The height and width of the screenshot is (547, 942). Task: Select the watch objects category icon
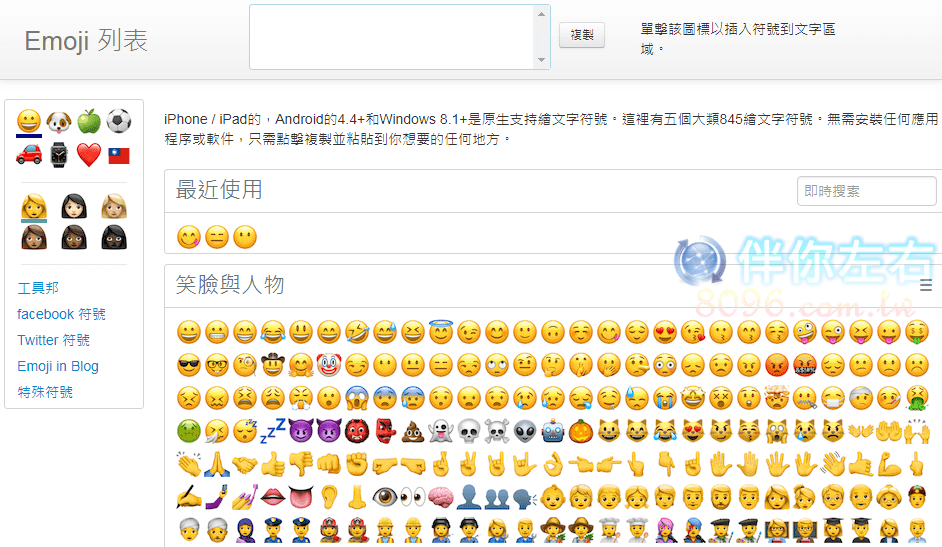(x=59, y=155)
